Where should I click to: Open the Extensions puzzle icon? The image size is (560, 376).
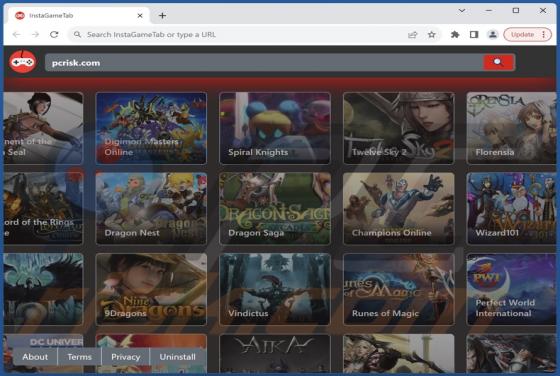click(455, 35)
